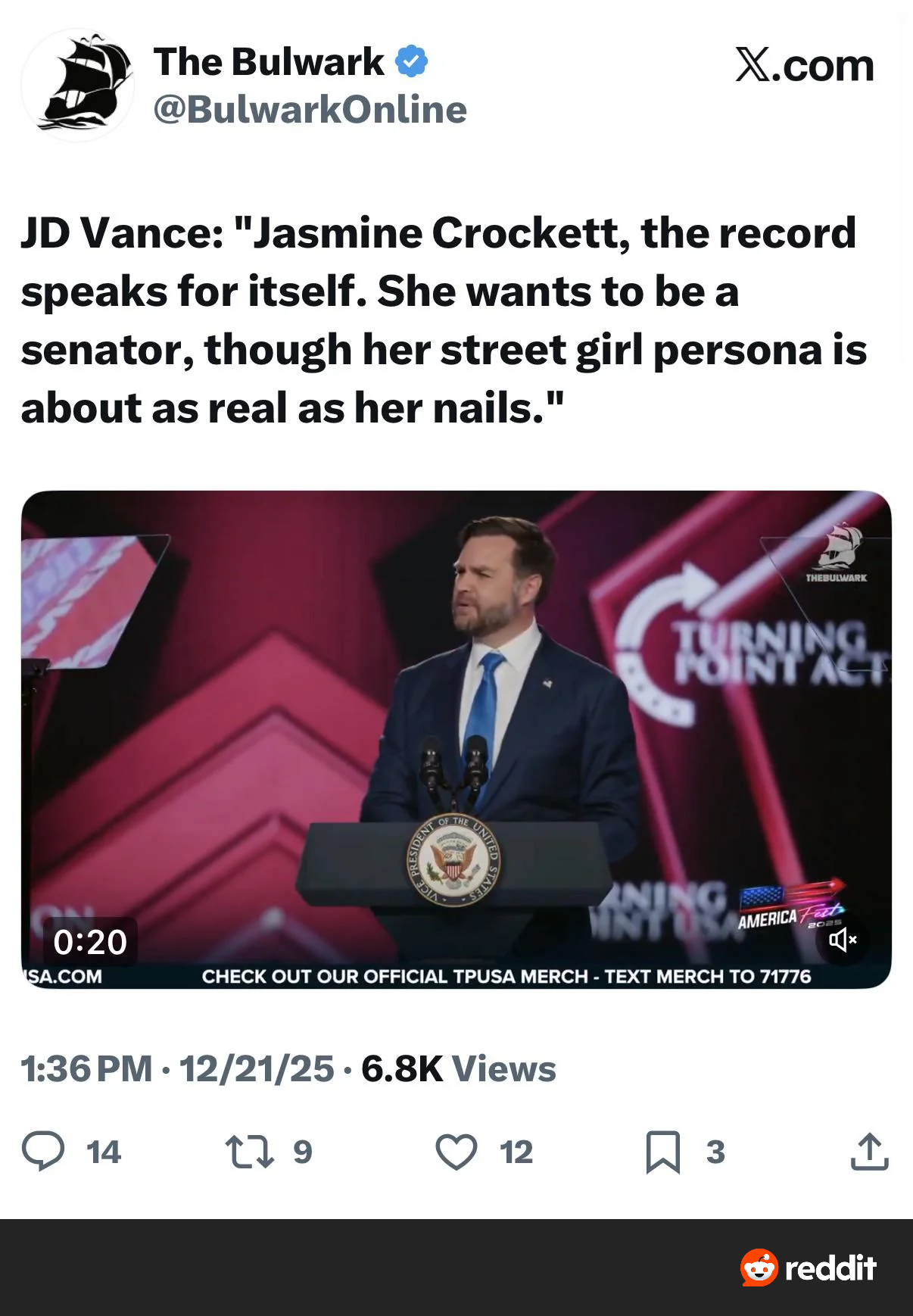The image size is (913, 1316).
Task: Tap the share upload icon
Action: tap(869, 1152)
